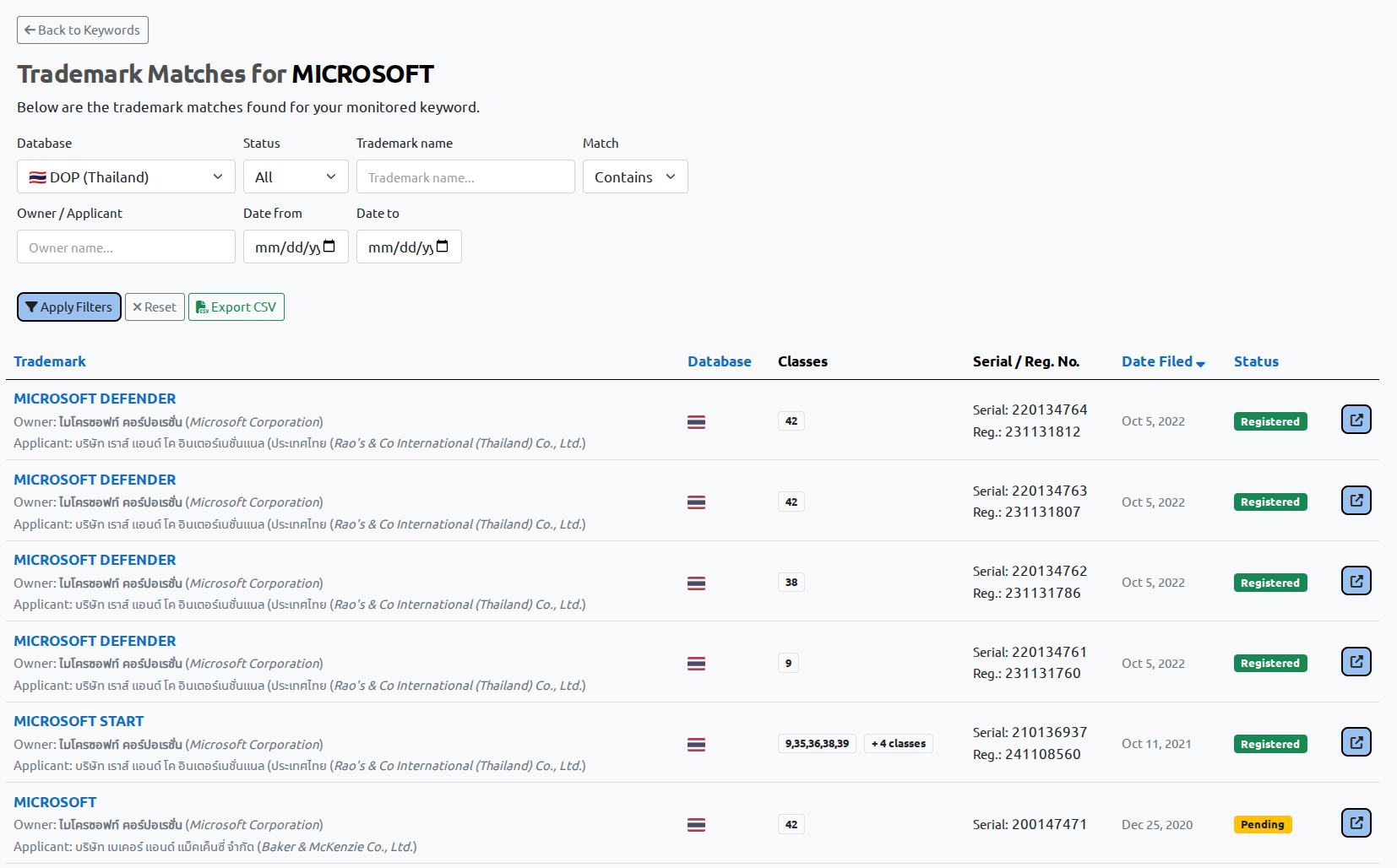Select serial text 200147471
The width and height of the screenshot is (1397, 868).
(1049, 824)
